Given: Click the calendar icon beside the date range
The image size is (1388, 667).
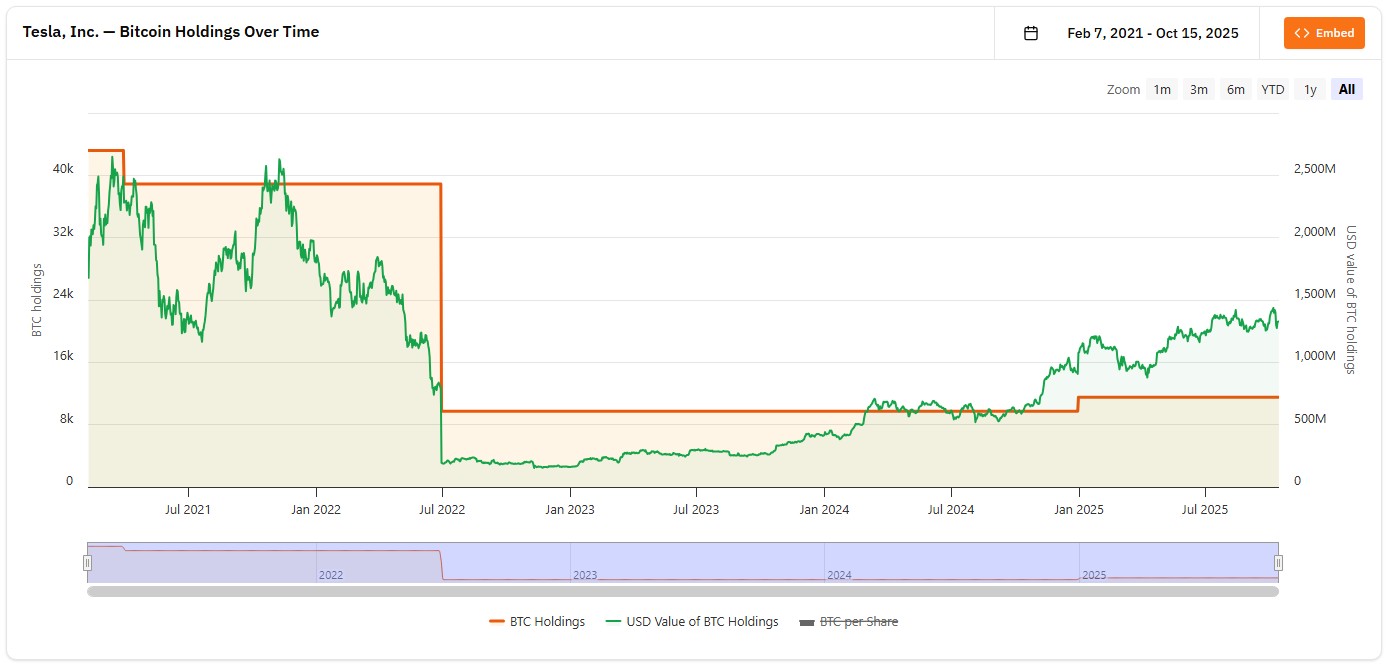Looking at the screenshot, I should (x=1031, y=33).
